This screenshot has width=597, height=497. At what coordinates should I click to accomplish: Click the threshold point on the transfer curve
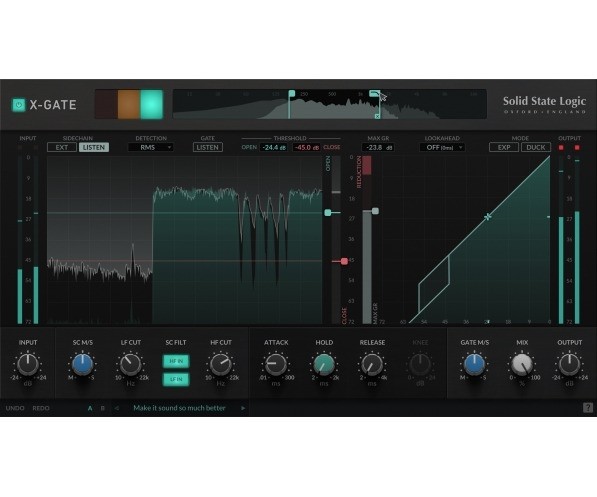click(488, 217)
